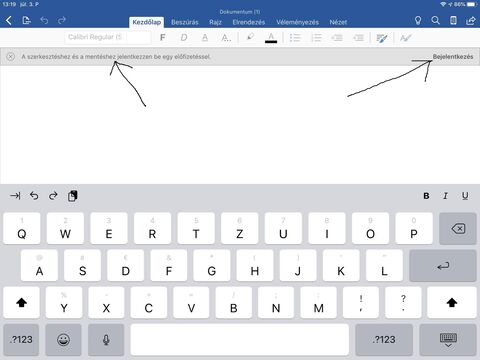Tap the exclamation mark key
The width and height of the screenshot is (480, 360).
(x=361, y=303)
